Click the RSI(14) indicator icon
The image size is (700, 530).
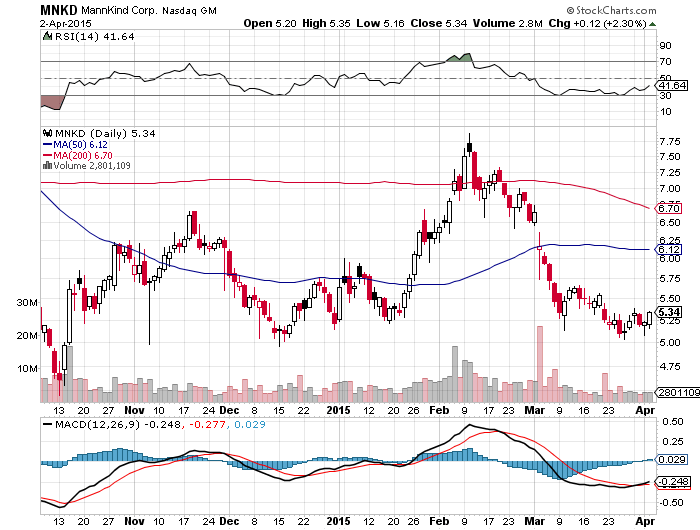47,36
